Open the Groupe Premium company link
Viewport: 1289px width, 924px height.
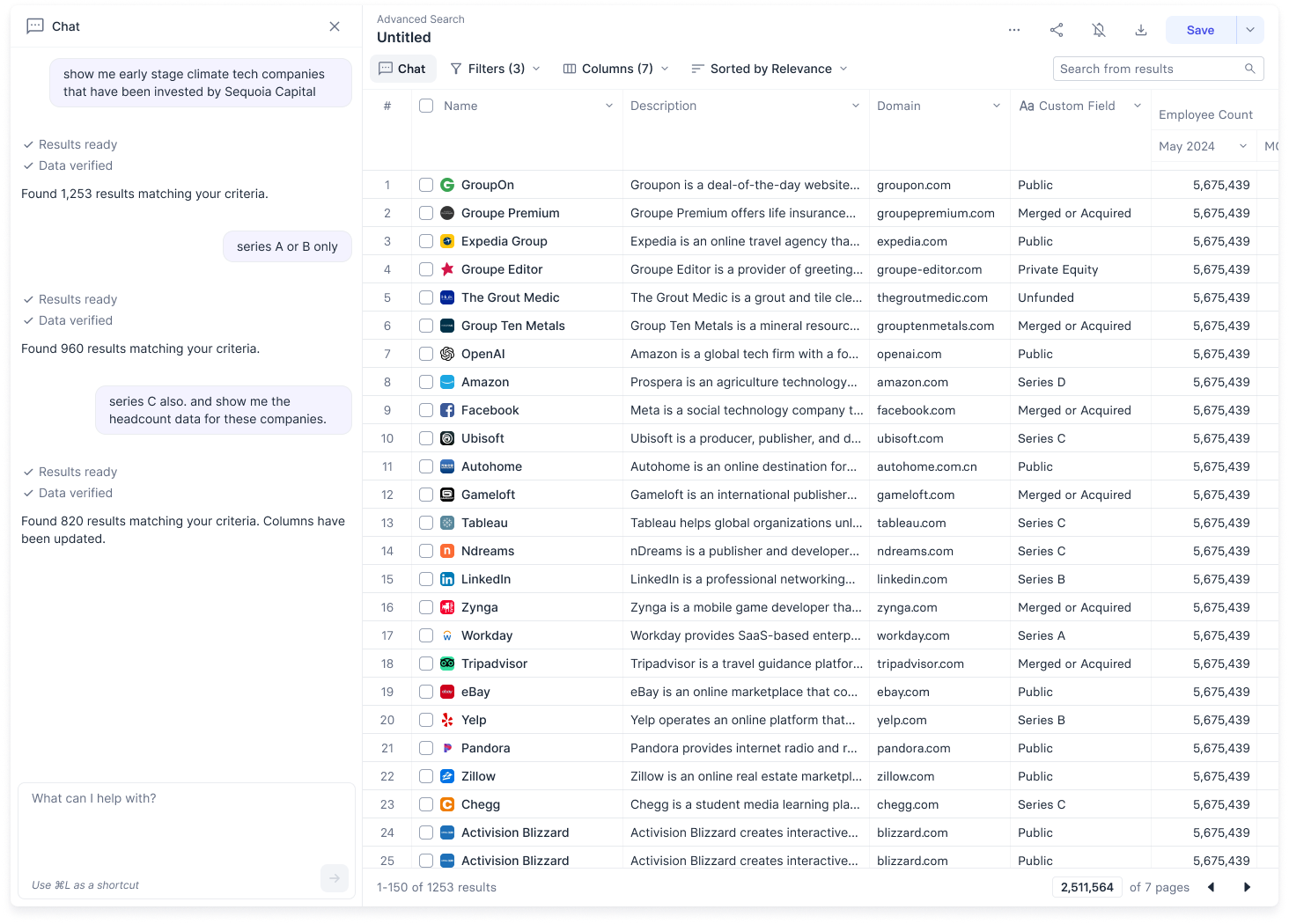coord(511,213)
